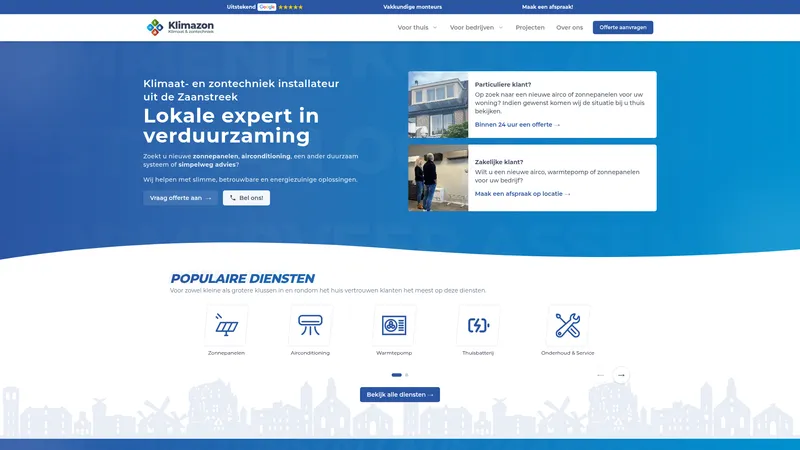Viewport: 800px width, 450px height.
Task: Click Bekijk alle diensten button
Action: pyautogui.click(x=399, y=394)
